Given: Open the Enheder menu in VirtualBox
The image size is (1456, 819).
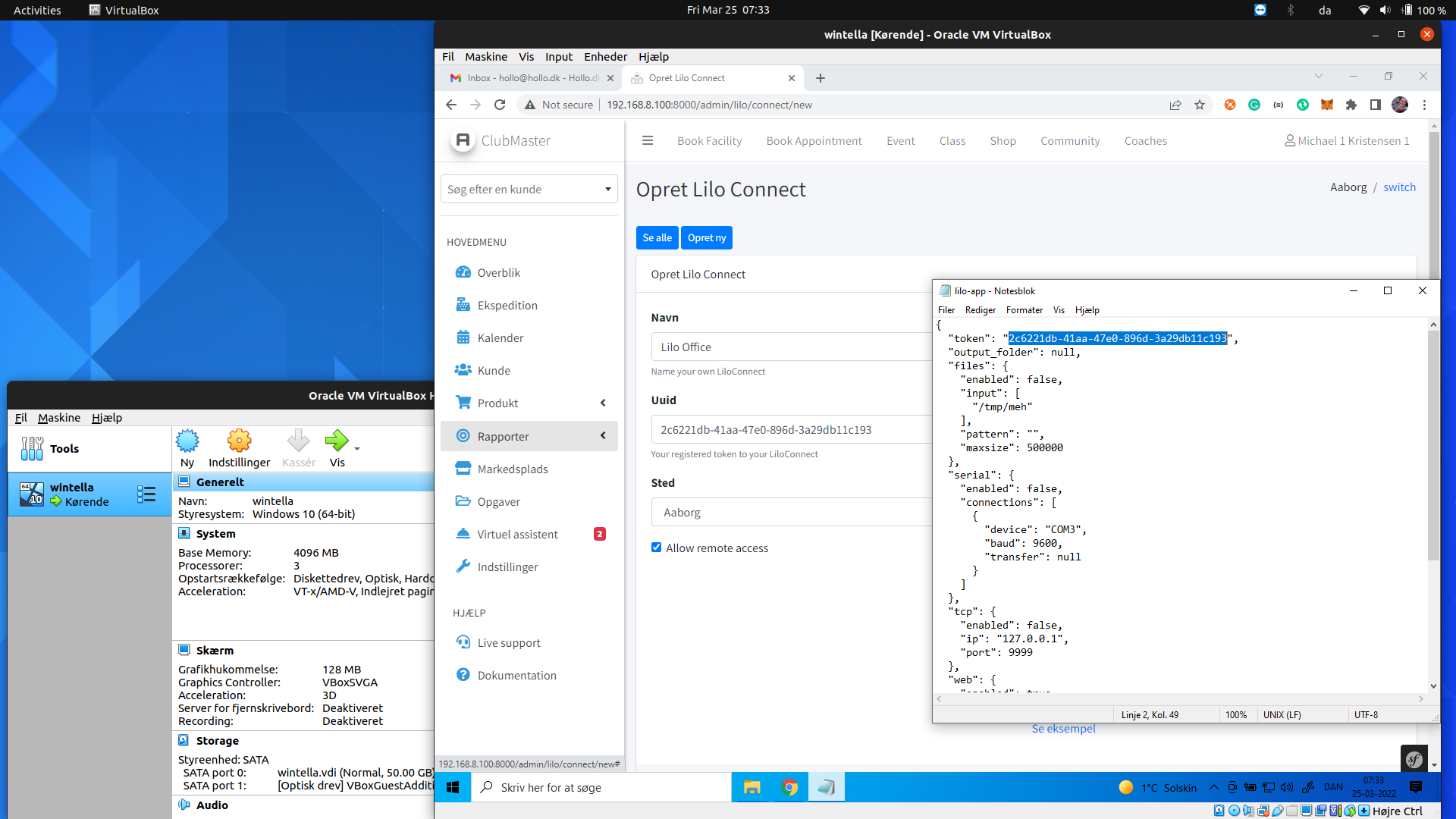Looking at the screenshot, I should coord(605,57).
